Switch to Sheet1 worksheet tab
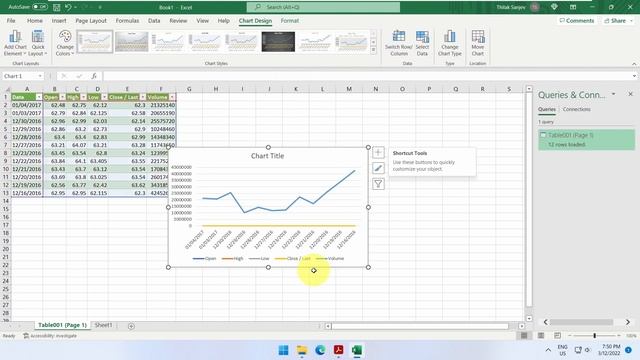The width and height of the screenshot is (640, 360). click(x=103, y=325)
